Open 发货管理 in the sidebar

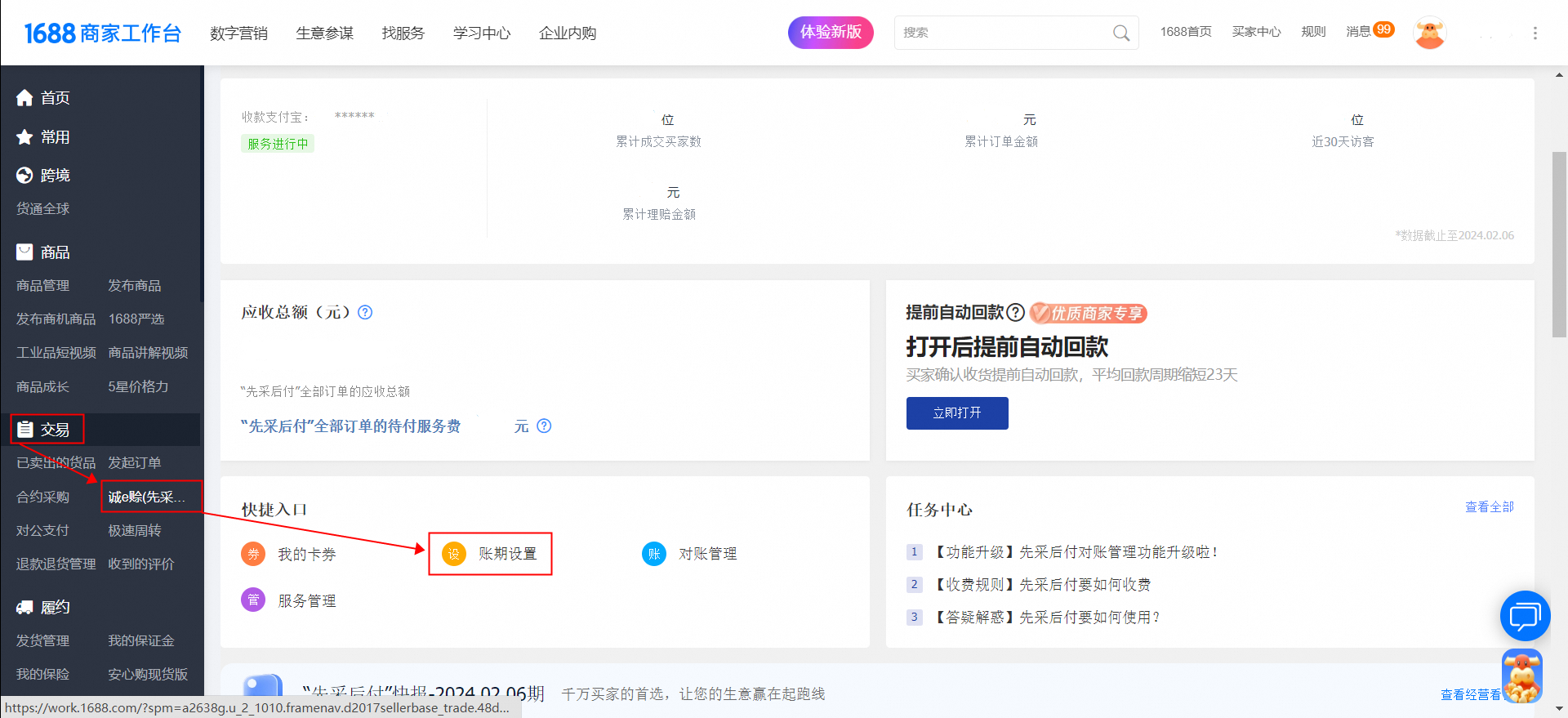(43, 641)
